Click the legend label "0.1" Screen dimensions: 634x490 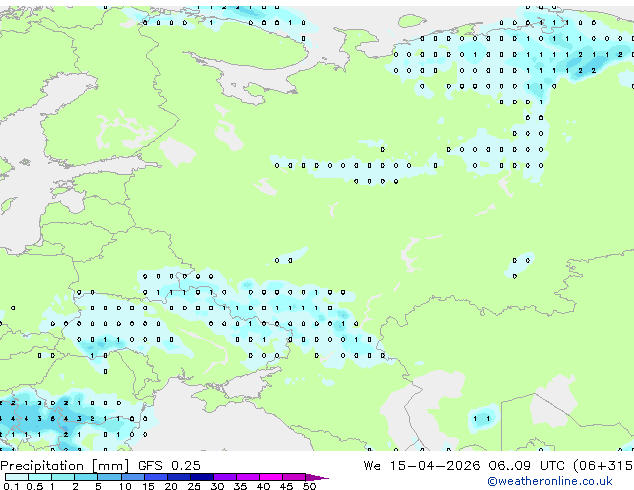pos(11,486)
